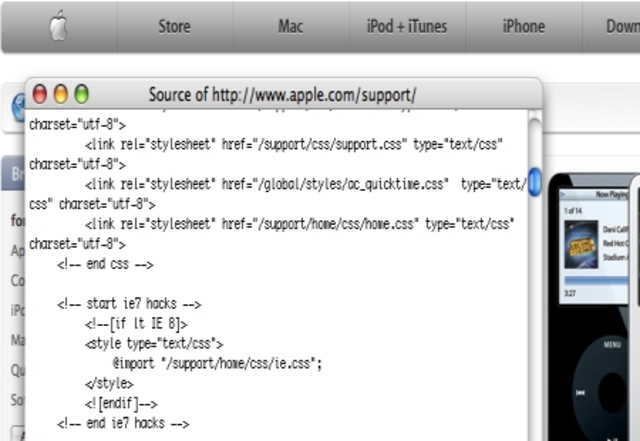The image size is (640, 441).
Task: Click the 'Now Playing' header on iPod screen
Action: tap(612, 195)
